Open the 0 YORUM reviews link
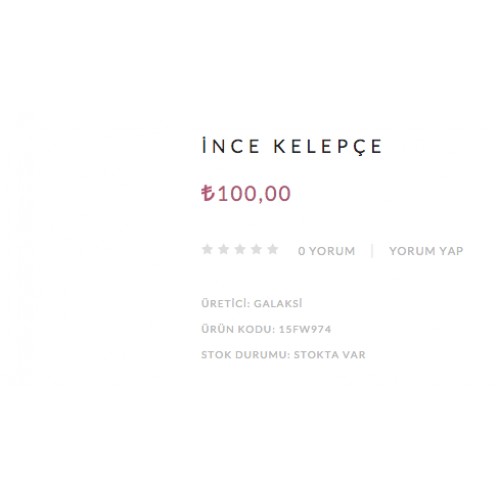 (x=327, y=251)
